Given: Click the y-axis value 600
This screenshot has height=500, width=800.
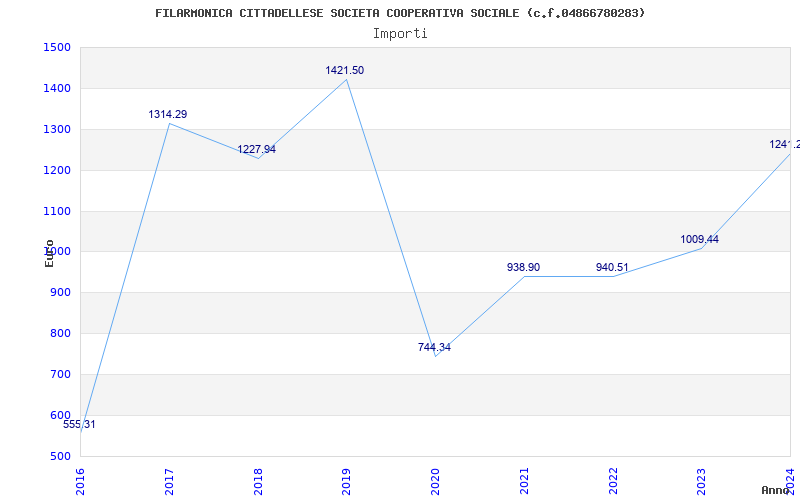Looking at the screenshot, I should click(x=60, y=415).
